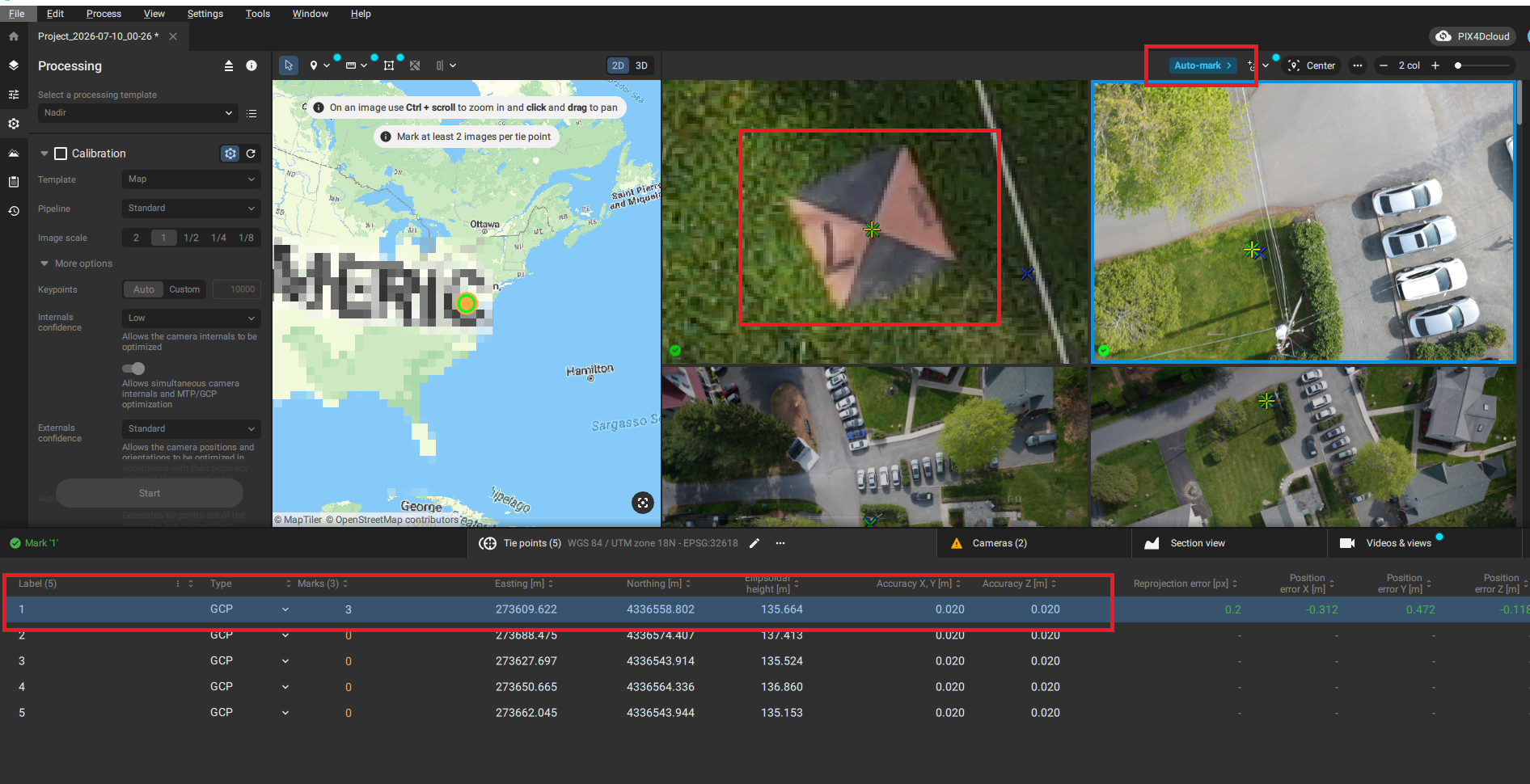Select the arrow pointer tool
Screen dimensions: 1530x784
(x=289, y=65)
